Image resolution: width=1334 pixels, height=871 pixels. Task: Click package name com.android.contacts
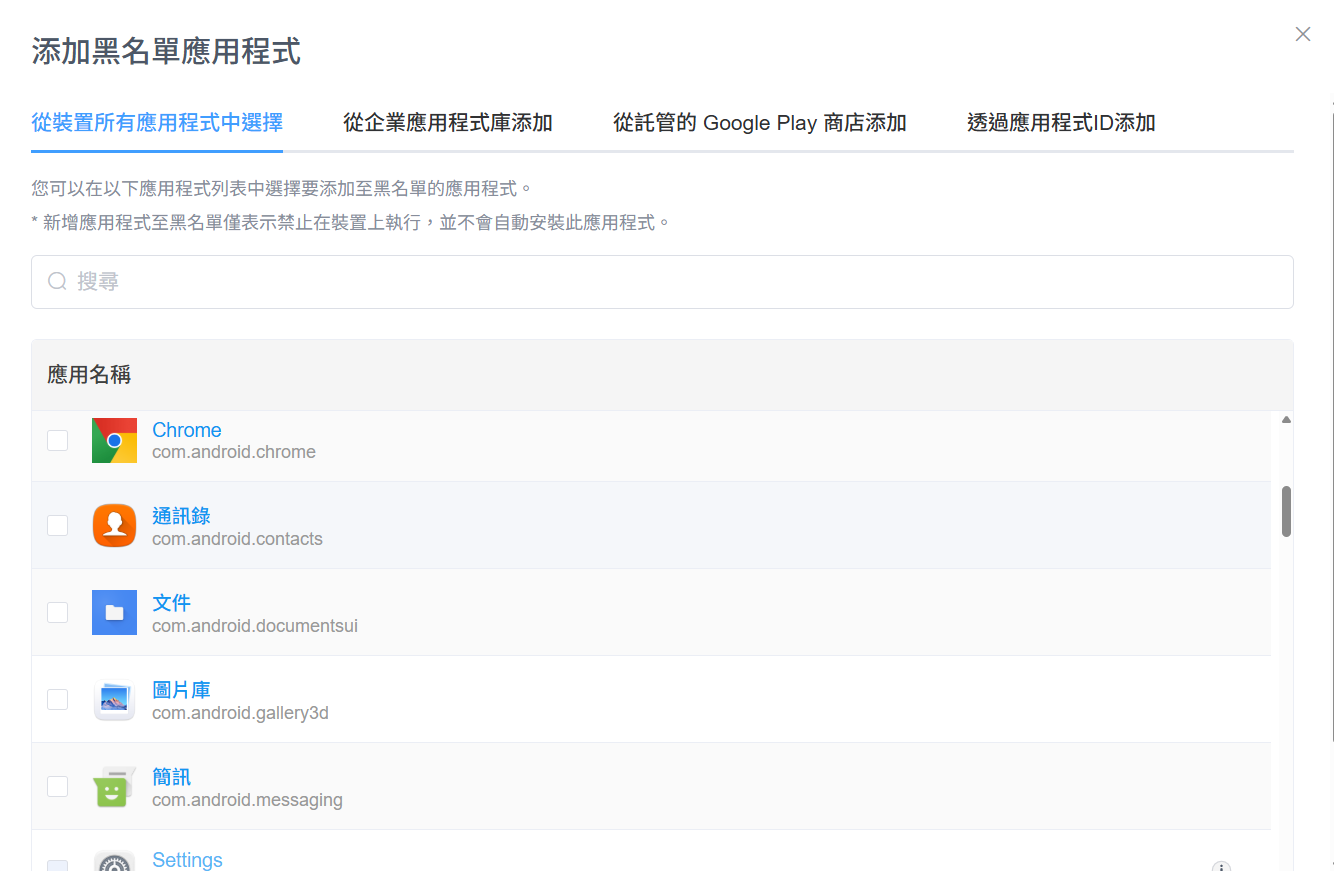(237, 539)
